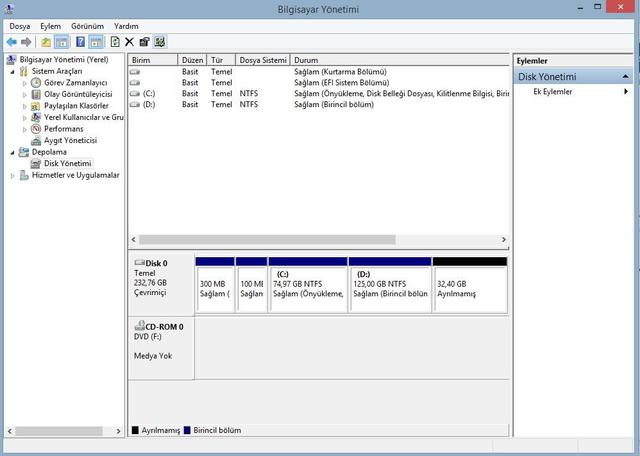Image resolution: width=640 pixels, height=456 pixels.
Task: Click the Birincil bölüm blue legend swatch
Action: click(x=187, y=430)
